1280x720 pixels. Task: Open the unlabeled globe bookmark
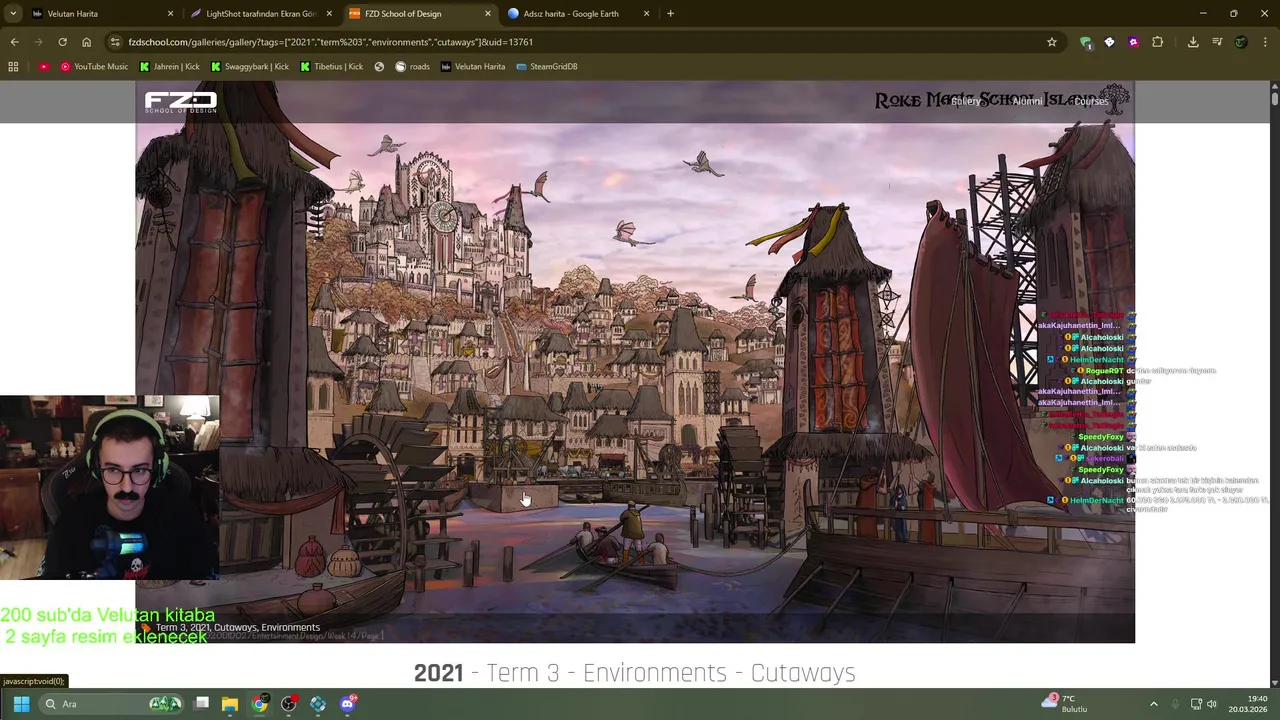point(379,66)
